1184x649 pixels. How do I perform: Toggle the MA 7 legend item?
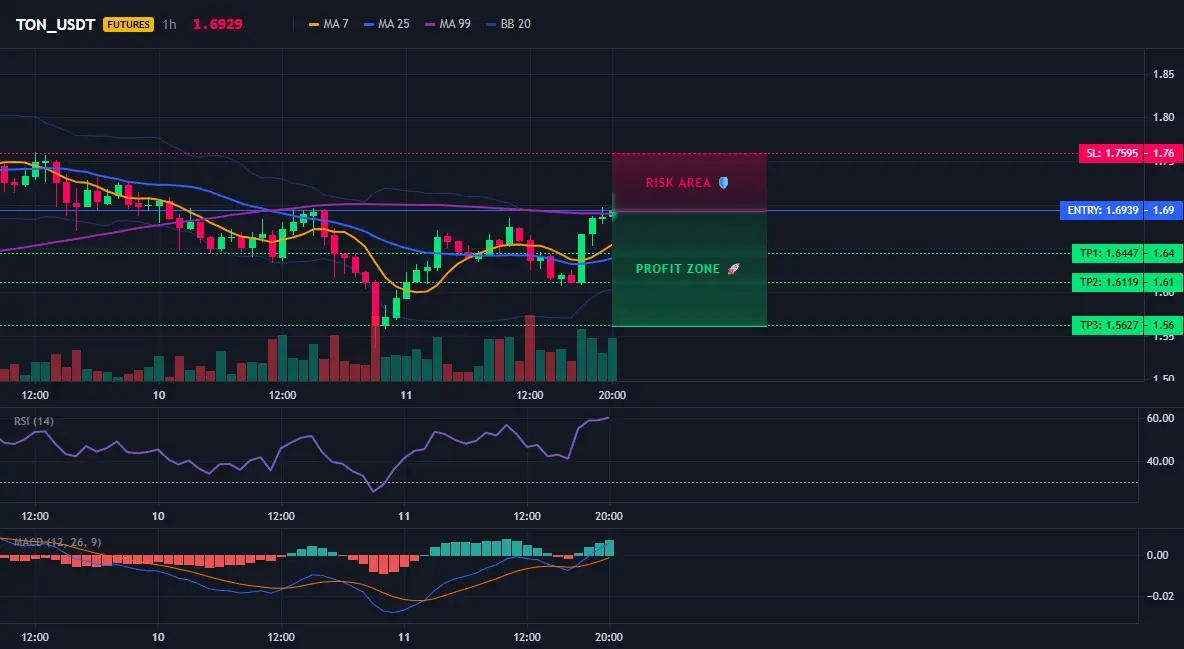[x=328, y=24]
